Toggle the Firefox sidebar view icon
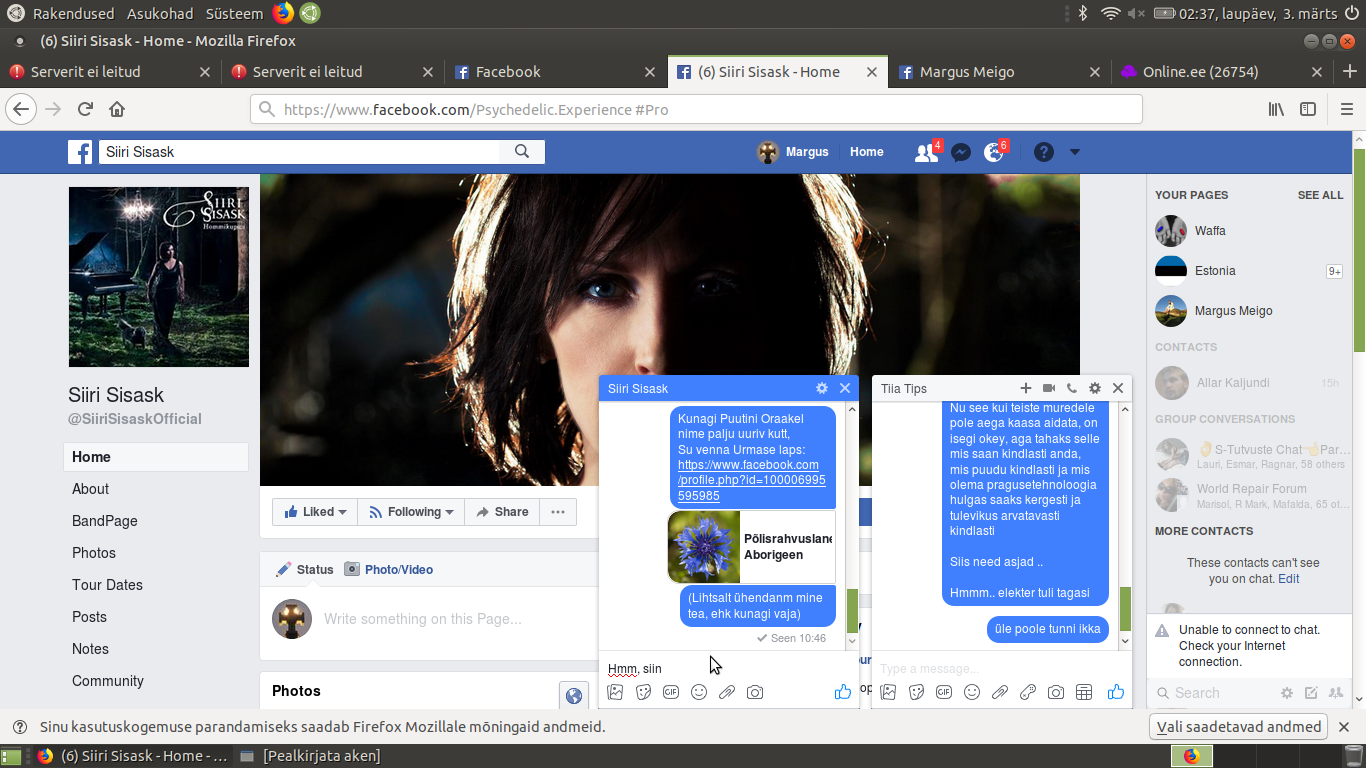The width and height of the screenshot is (1366, 768). pyautogui.click(x=1308, y=109)
